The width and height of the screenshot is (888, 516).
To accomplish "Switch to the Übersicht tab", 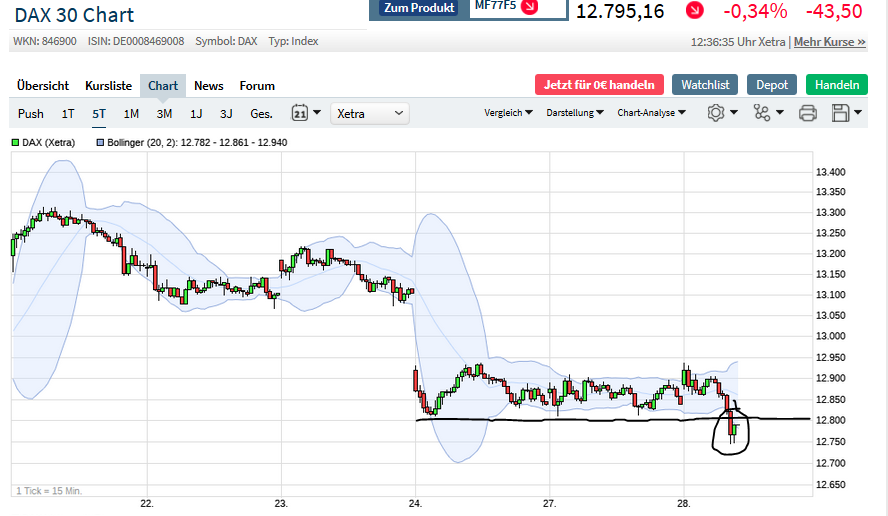I will click(x=43, y=86).
